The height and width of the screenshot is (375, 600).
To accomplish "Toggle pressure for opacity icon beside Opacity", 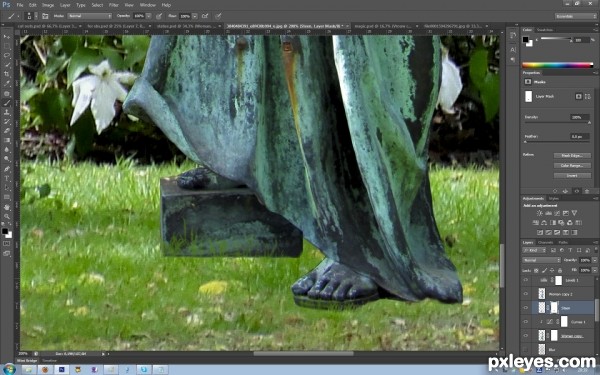I will pos(158,16).
